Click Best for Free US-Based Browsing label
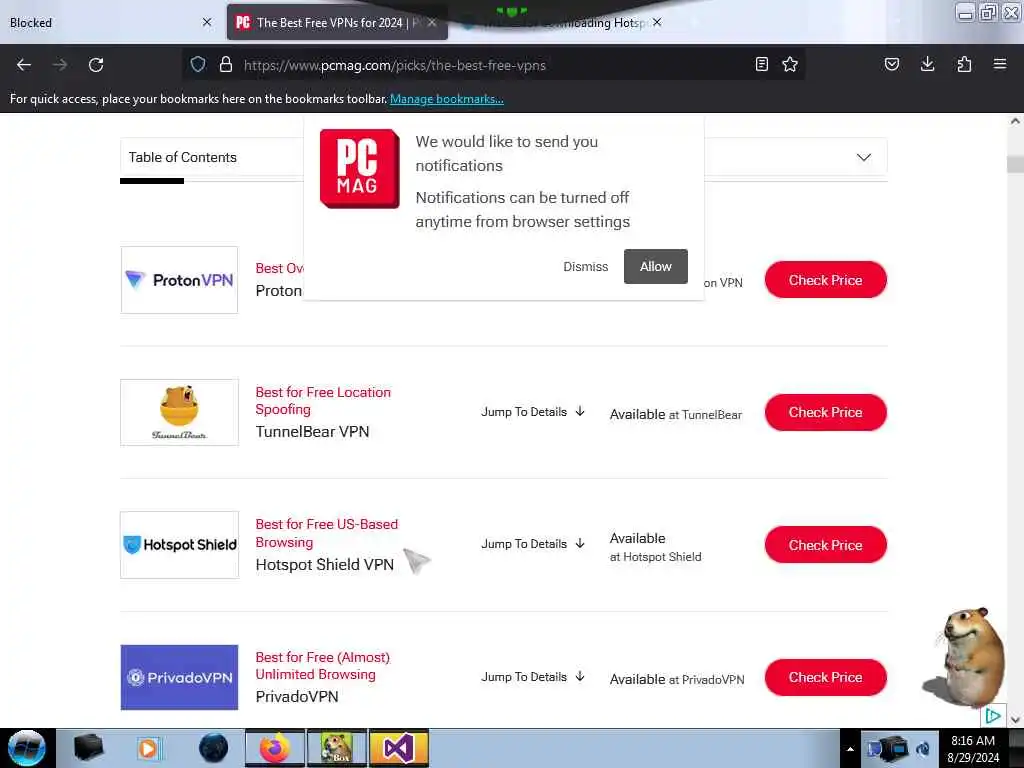1024x768 pixels. click(x=327, y=533)
